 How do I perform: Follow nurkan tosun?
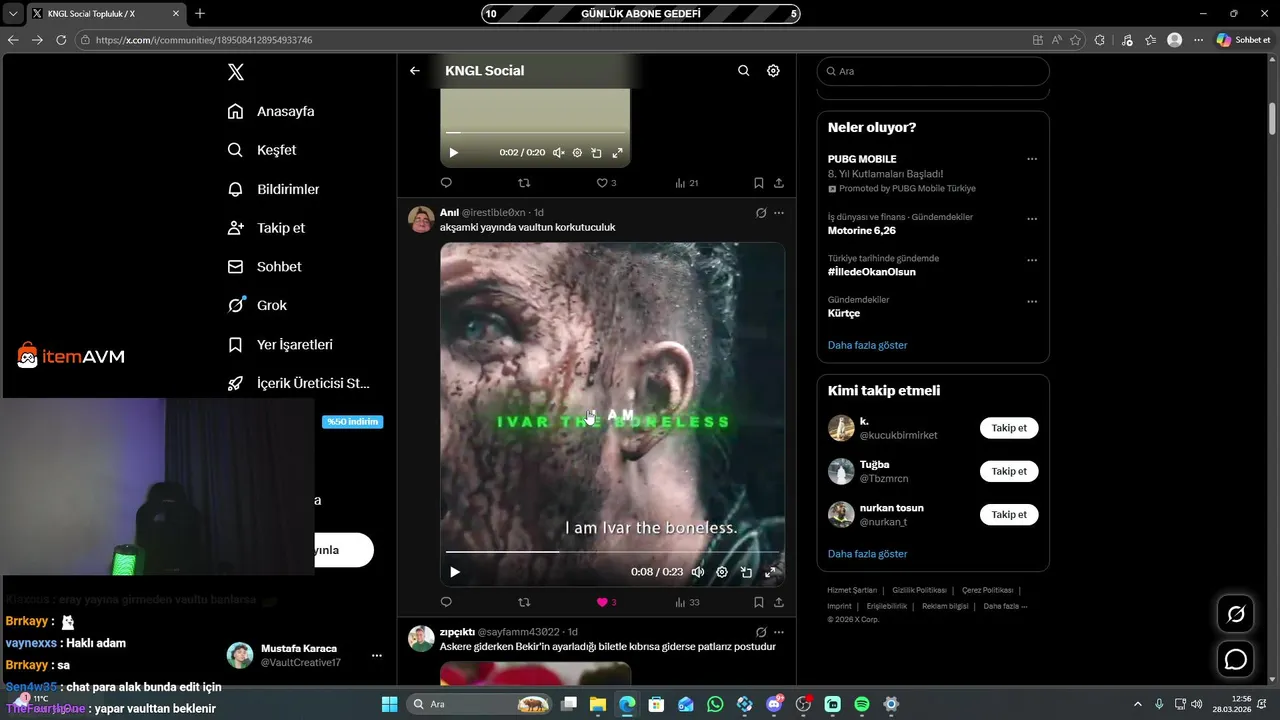tap(1009, 514)
